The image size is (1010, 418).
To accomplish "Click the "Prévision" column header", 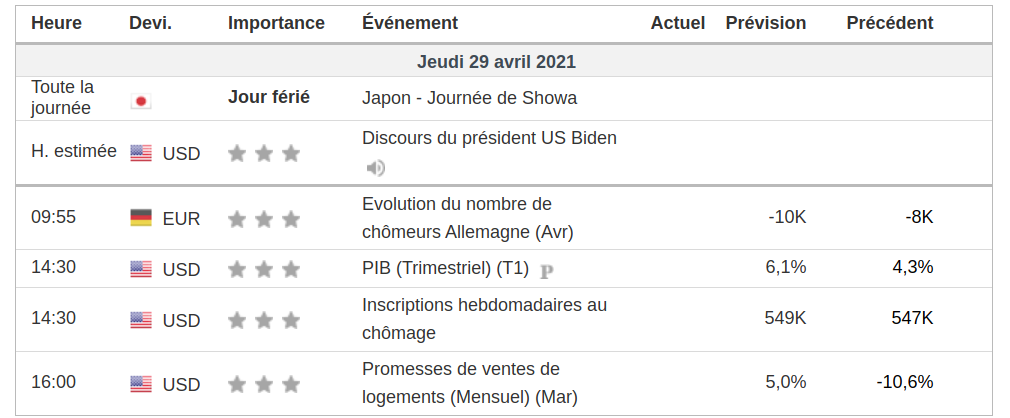I will (766, 22).
